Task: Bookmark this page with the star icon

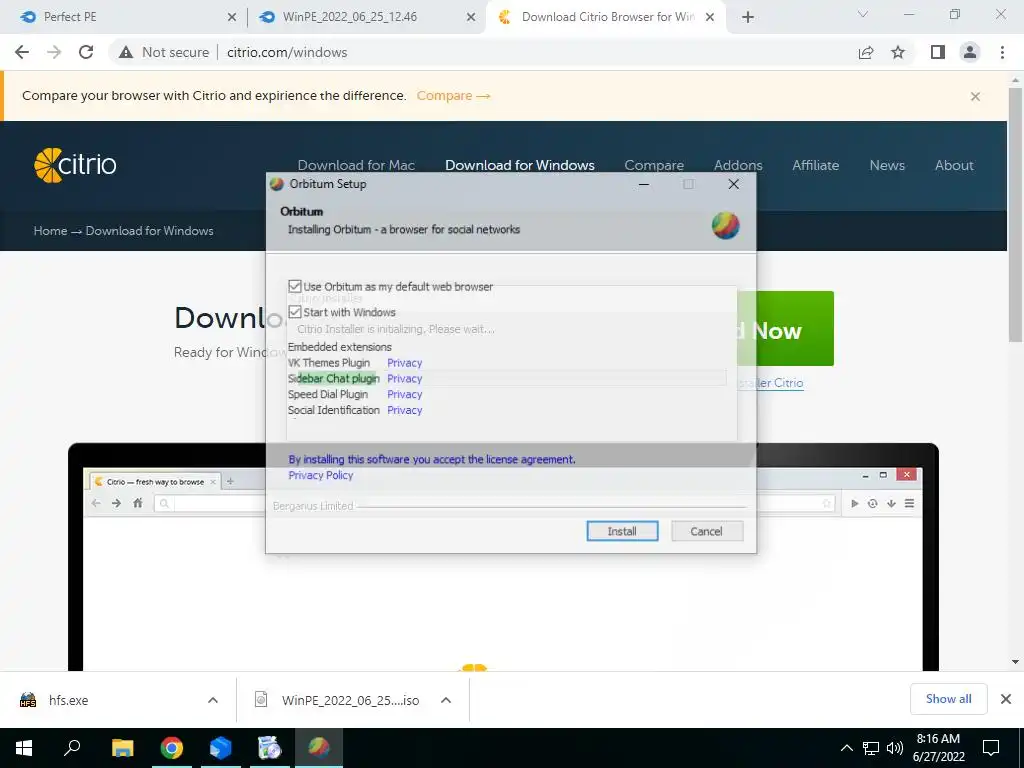Action: [898, 52]
